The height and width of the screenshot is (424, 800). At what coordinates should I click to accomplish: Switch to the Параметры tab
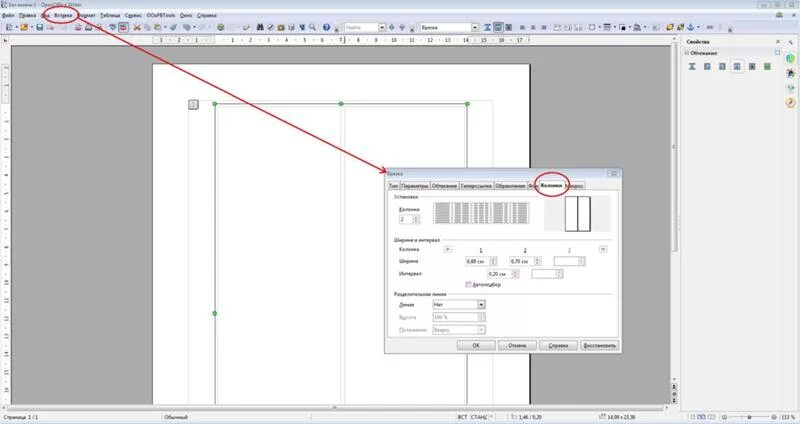tap(415, 186)
